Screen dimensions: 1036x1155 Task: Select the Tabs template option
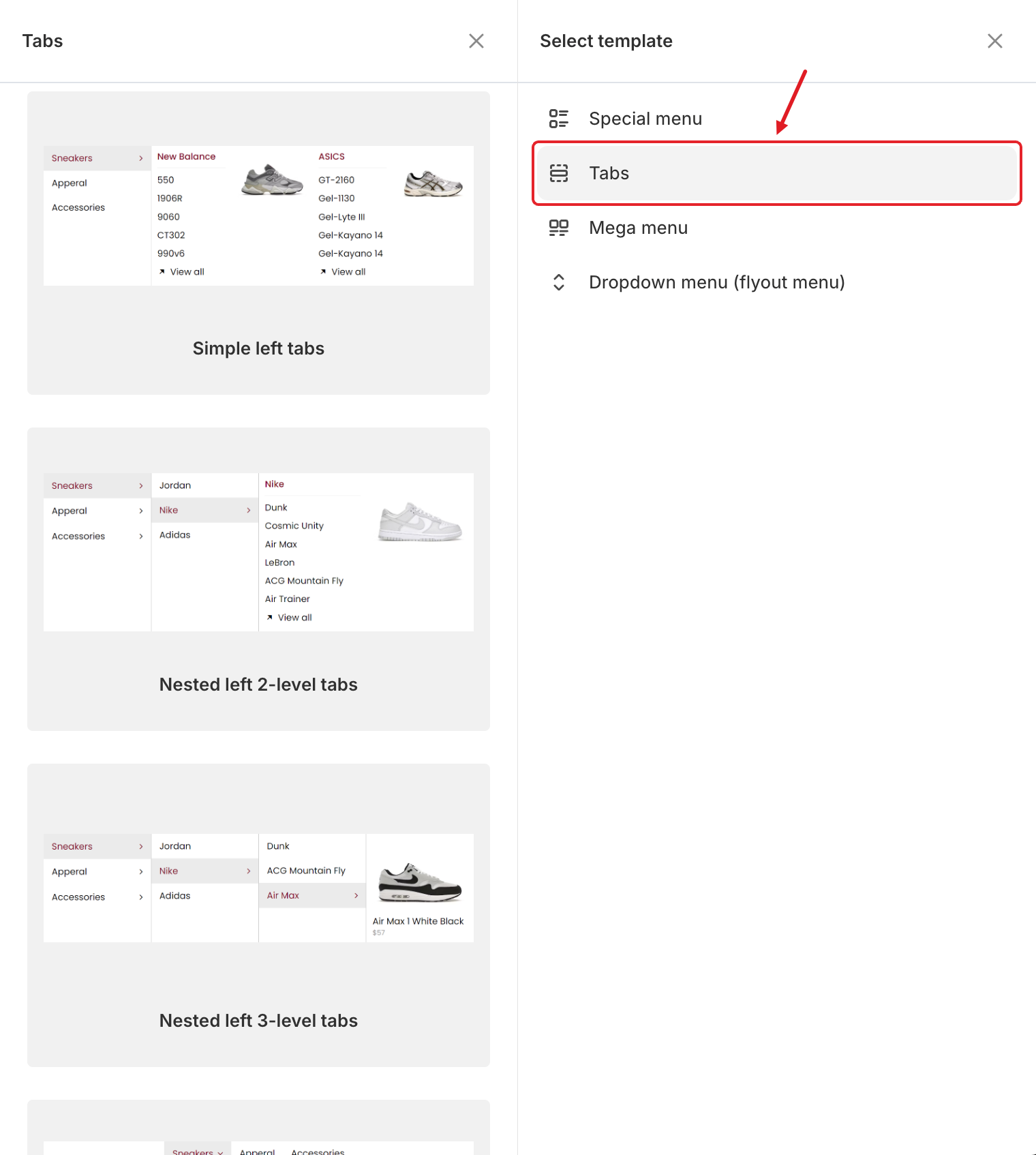point(776,173)
